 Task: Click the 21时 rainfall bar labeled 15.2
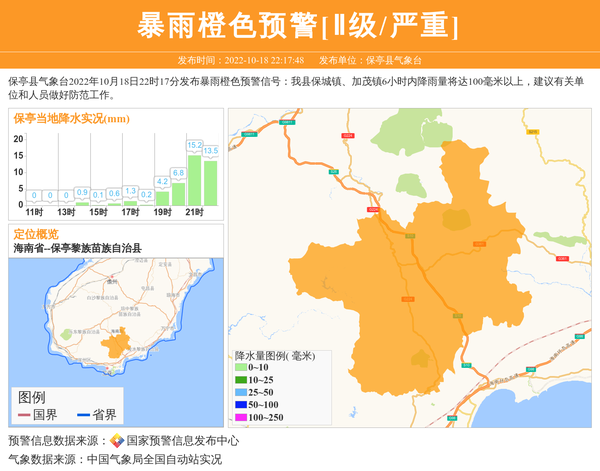tap(194, 180)
